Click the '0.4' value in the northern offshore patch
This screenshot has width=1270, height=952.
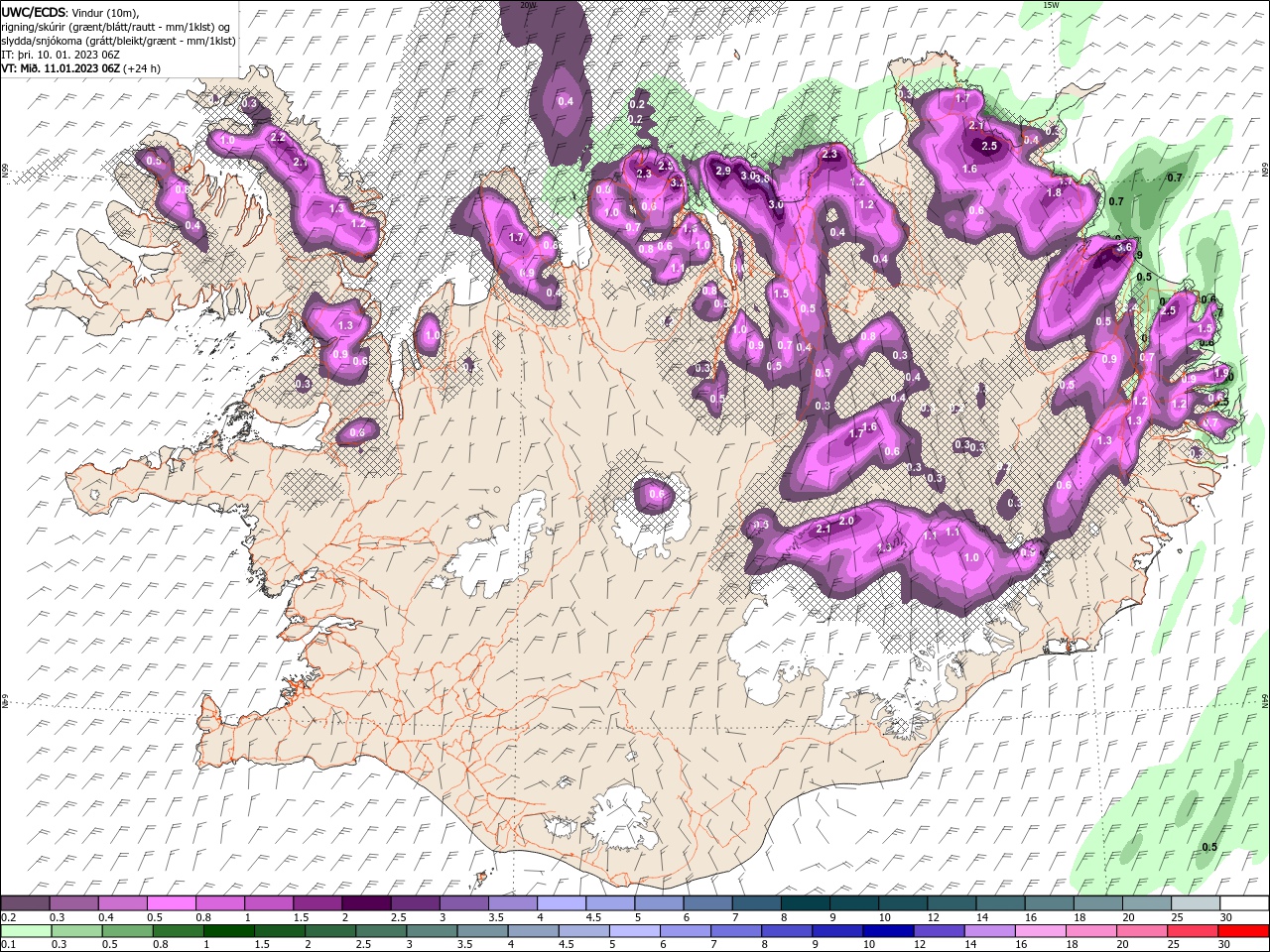pos(566,101)
